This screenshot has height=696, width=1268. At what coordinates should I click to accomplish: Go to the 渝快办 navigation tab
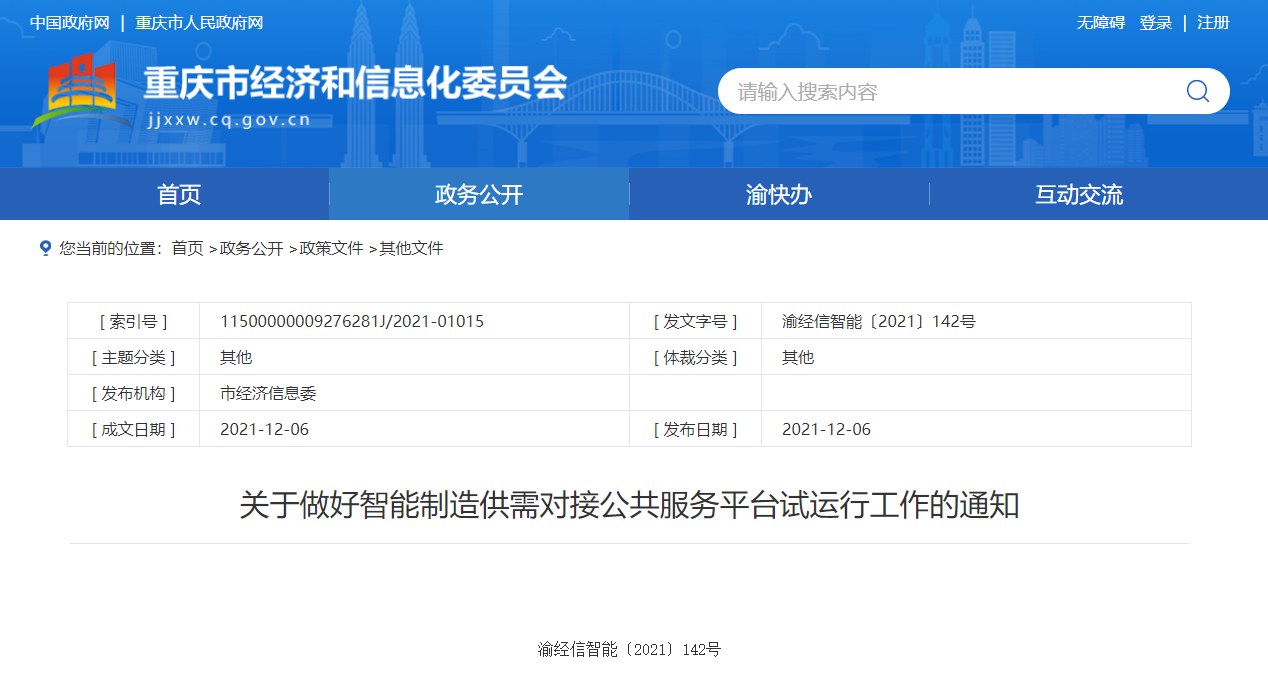tap(779, 195)
